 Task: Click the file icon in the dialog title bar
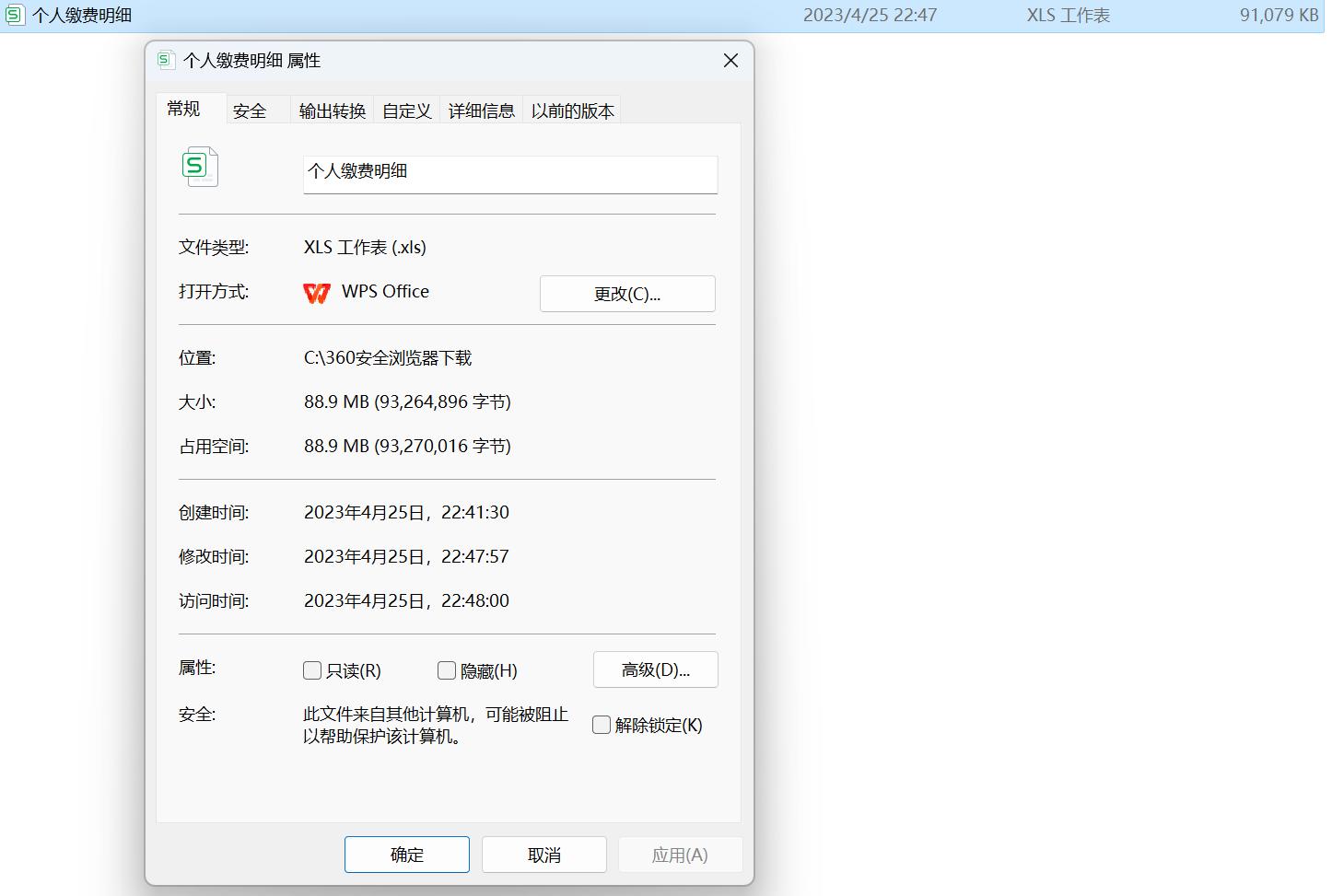[x=165, y=60]
